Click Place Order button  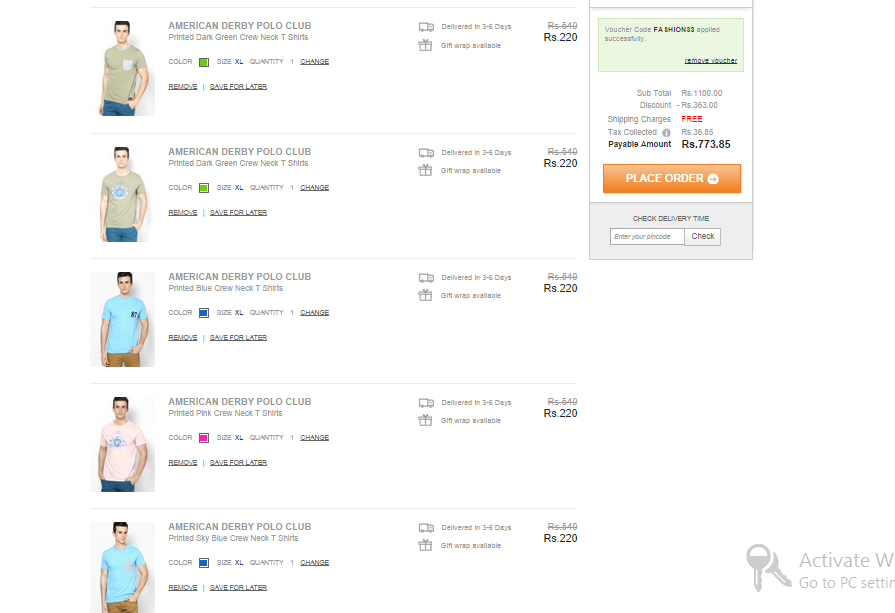672,179
